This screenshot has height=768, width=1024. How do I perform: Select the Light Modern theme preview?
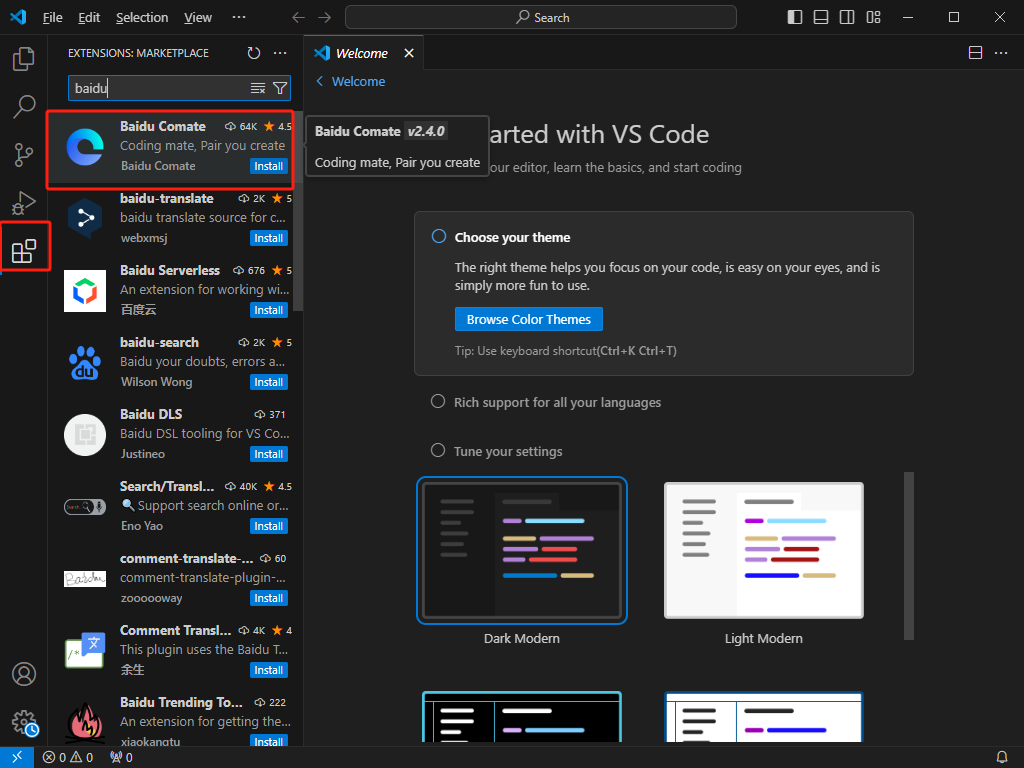point(763,551)
